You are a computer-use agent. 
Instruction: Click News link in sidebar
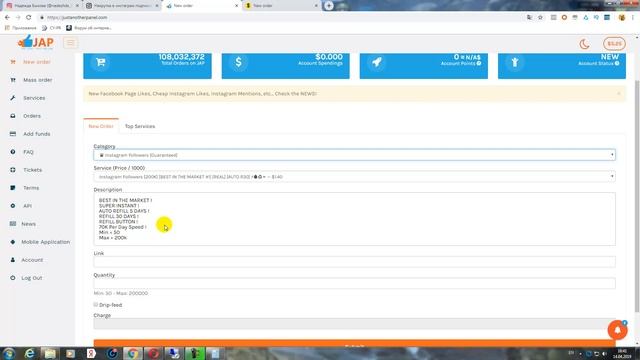(x=29, y=224)
